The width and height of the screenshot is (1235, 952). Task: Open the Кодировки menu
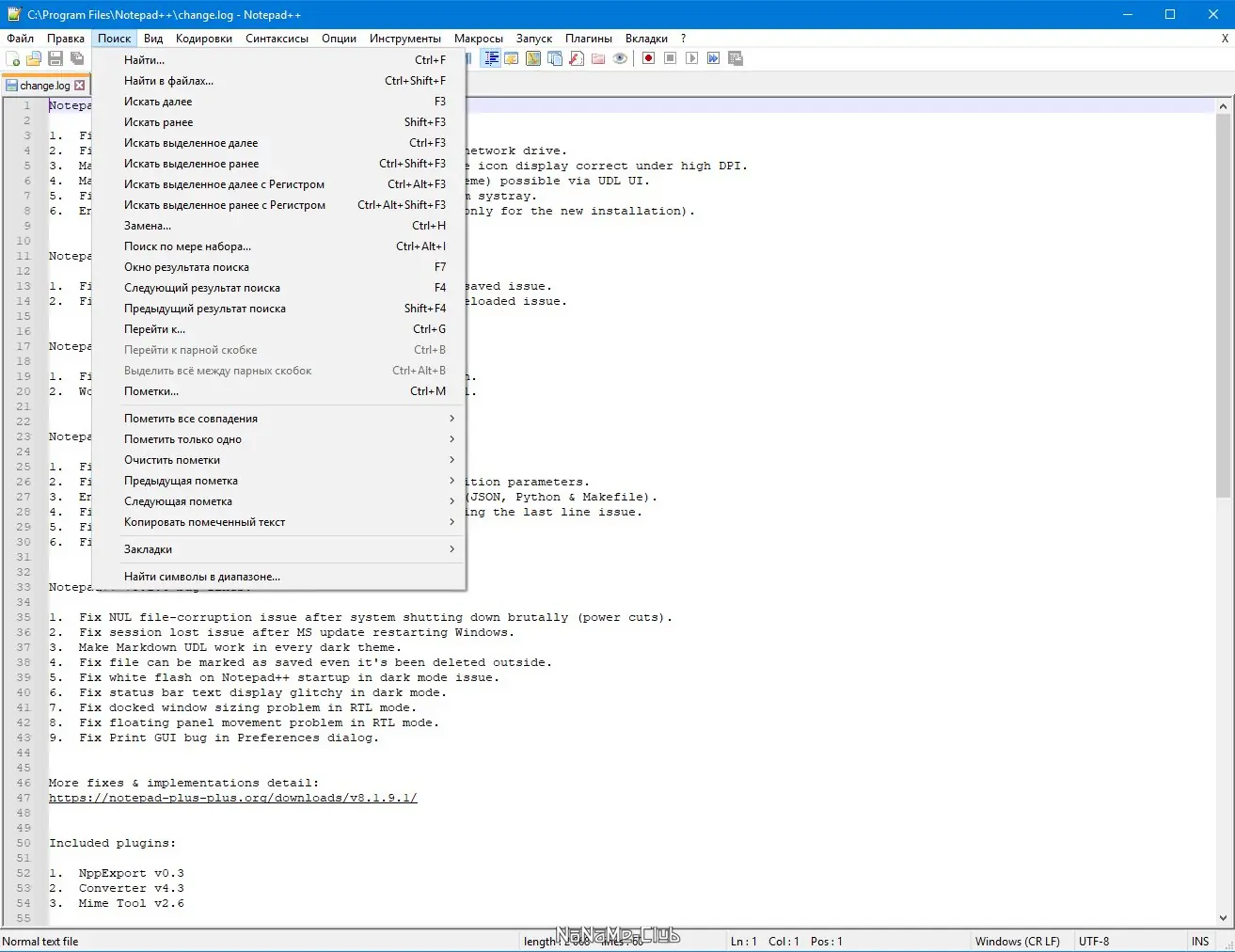point(204,39)
